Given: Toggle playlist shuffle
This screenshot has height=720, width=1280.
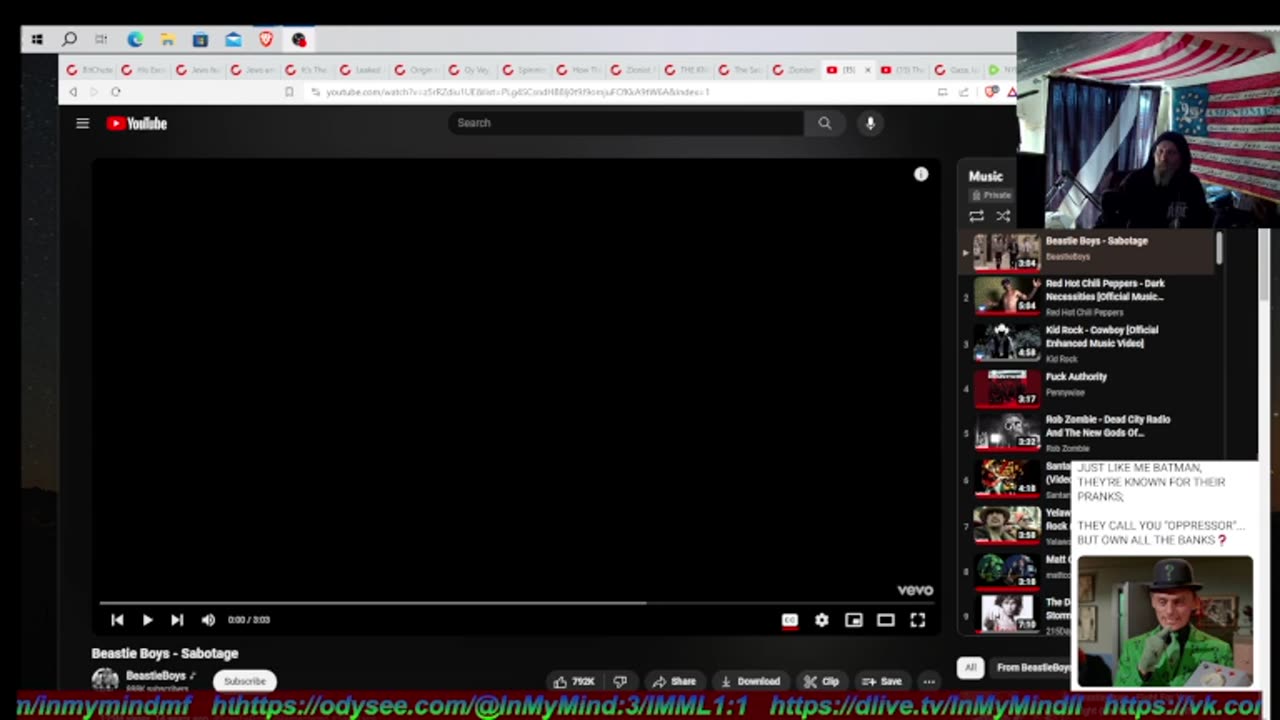Looking at the screenshot, I should coord(1003,216).
